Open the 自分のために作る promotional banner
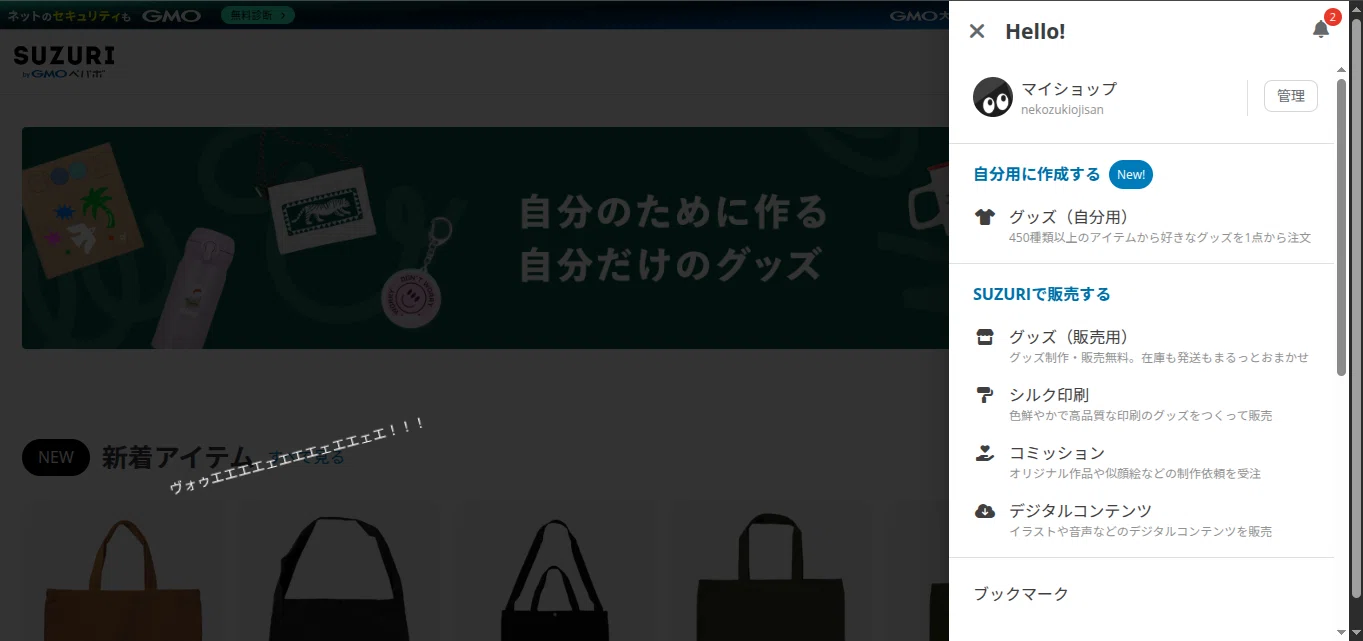Viewport: 1363px width, 641px height. coord(485,238)
